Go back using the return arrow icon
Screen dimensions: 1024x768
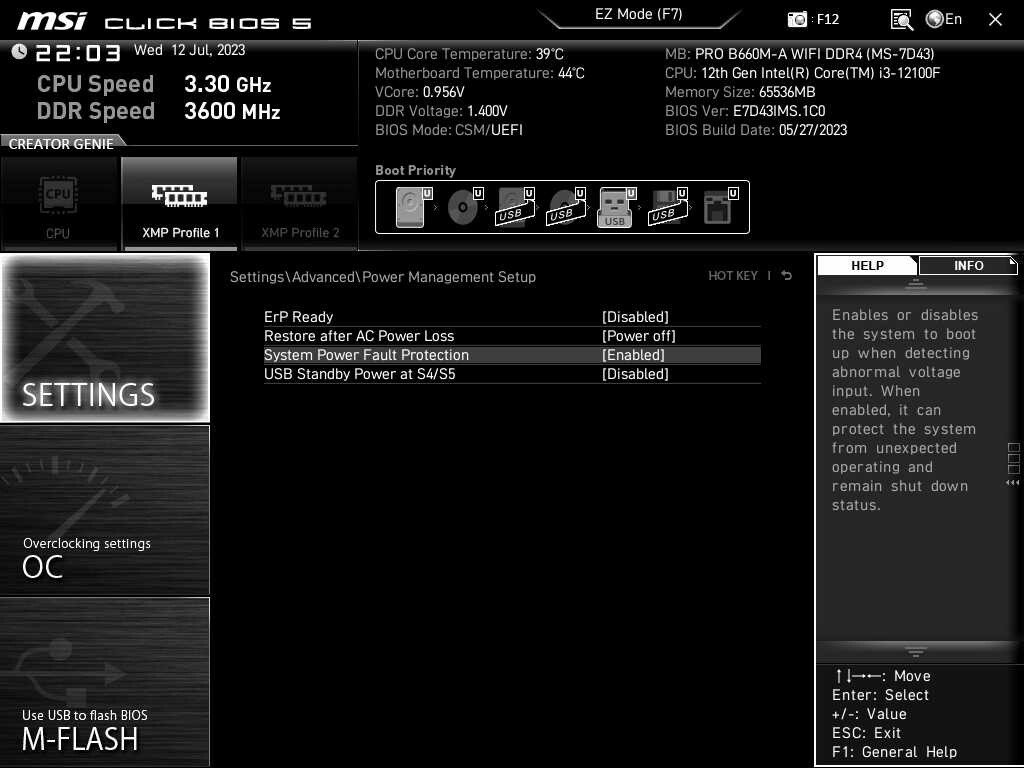(787, 276)
